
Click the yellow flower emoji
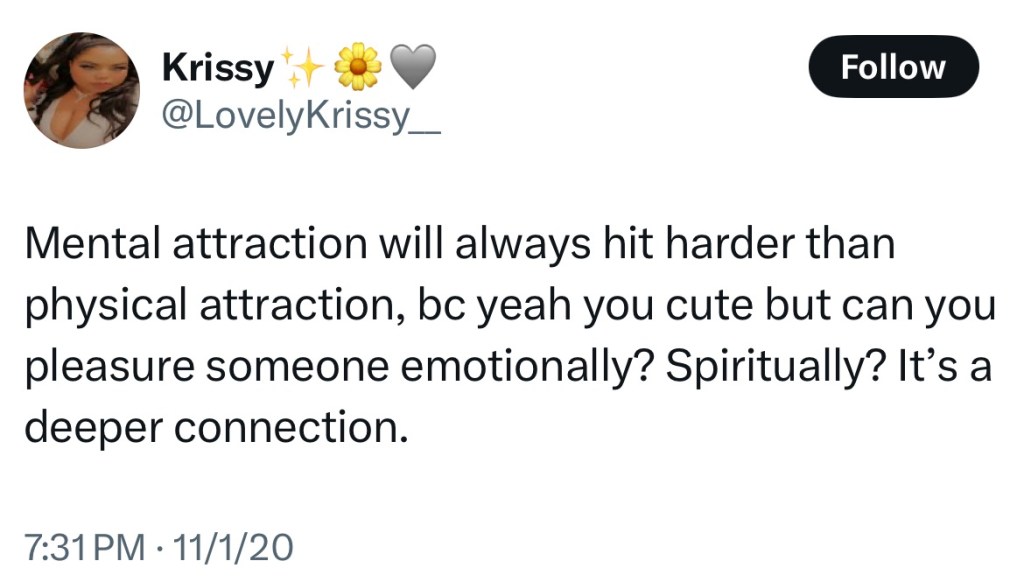pos(357,67)
